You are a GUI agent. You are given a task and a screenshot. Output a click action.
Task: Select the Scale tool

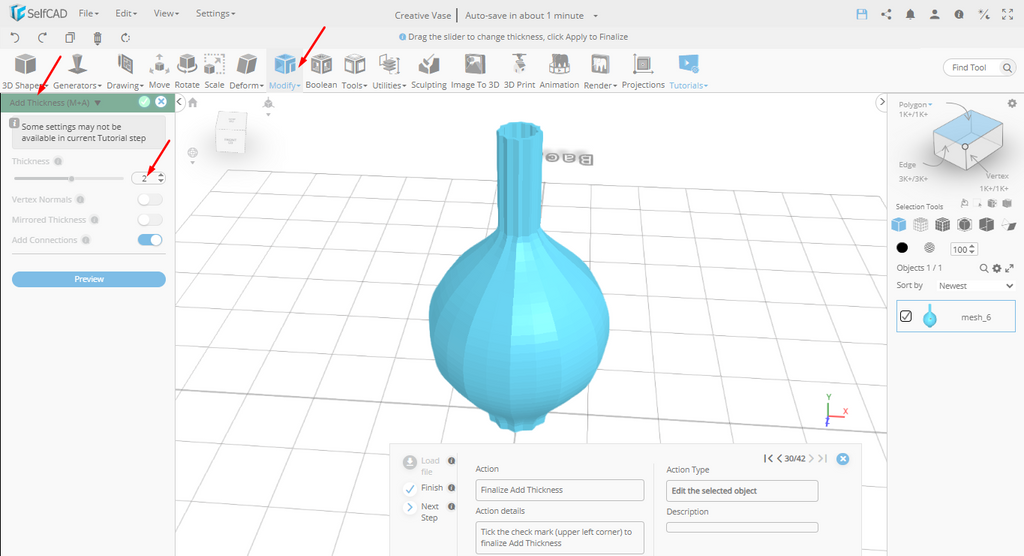[x=214, y=72]
